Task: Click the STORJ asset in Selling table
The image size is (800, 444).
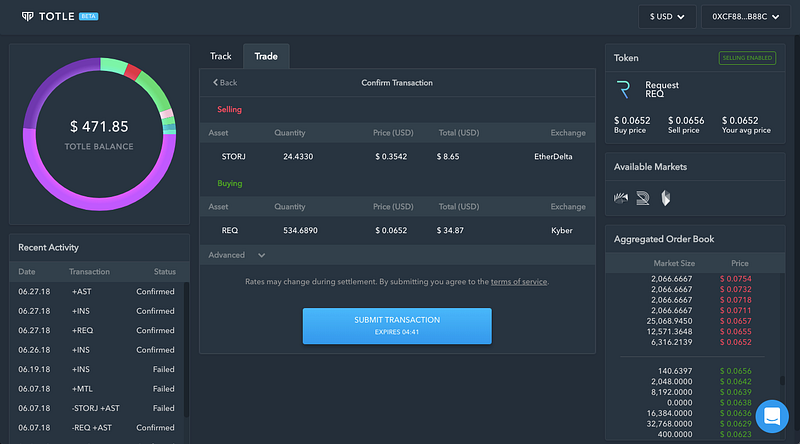Action: pyautogui.click(x=233, y=157)
